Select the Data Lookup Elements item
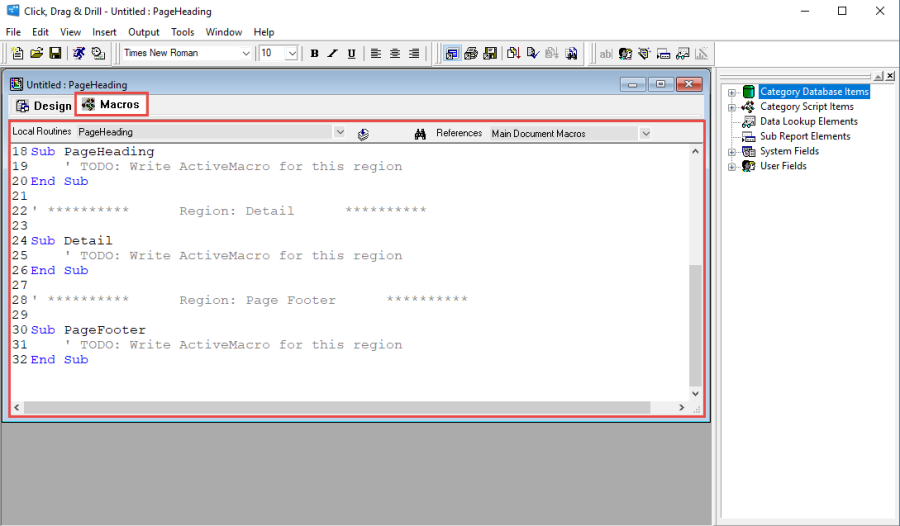The width and height of the screenshot is (900, 526). pos(808,122)
